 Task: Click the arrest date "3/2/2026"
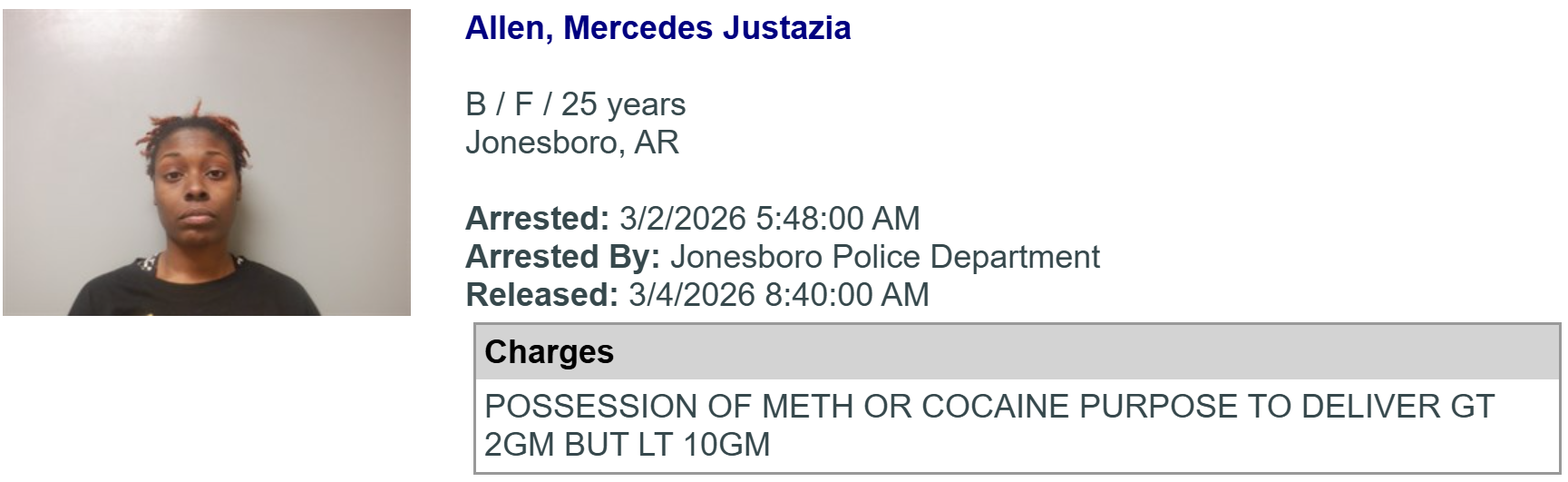(x=682, y=219)
